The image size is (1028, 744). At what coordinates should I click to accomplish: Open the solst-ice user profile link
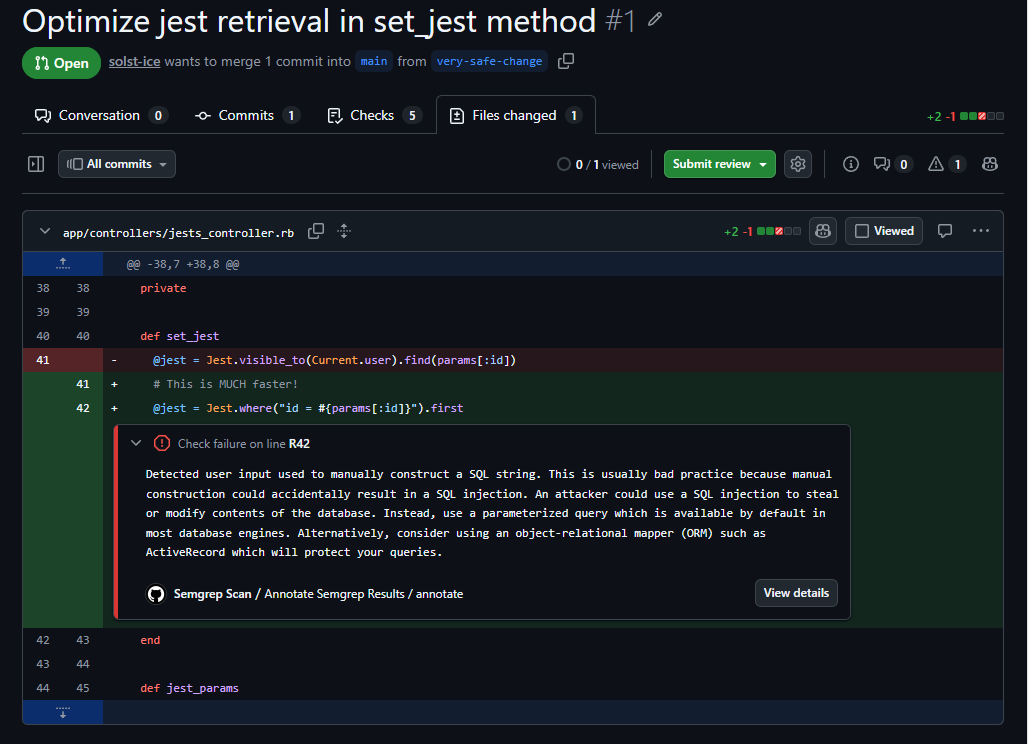[134, 62]
